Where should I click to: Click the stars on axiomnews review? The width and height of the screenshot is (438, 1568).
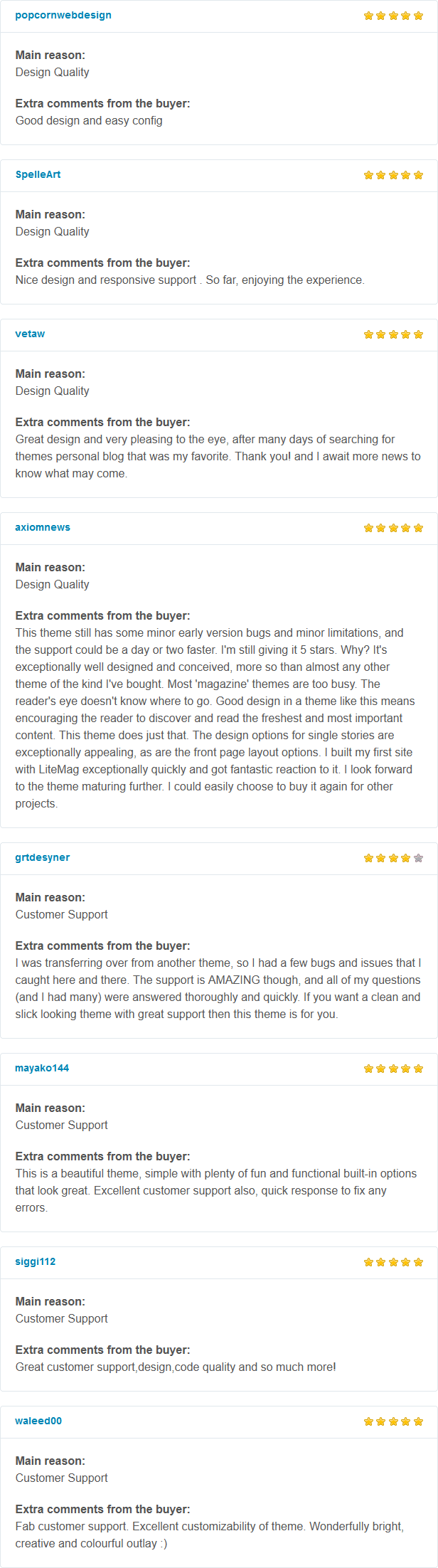(393, 528)
